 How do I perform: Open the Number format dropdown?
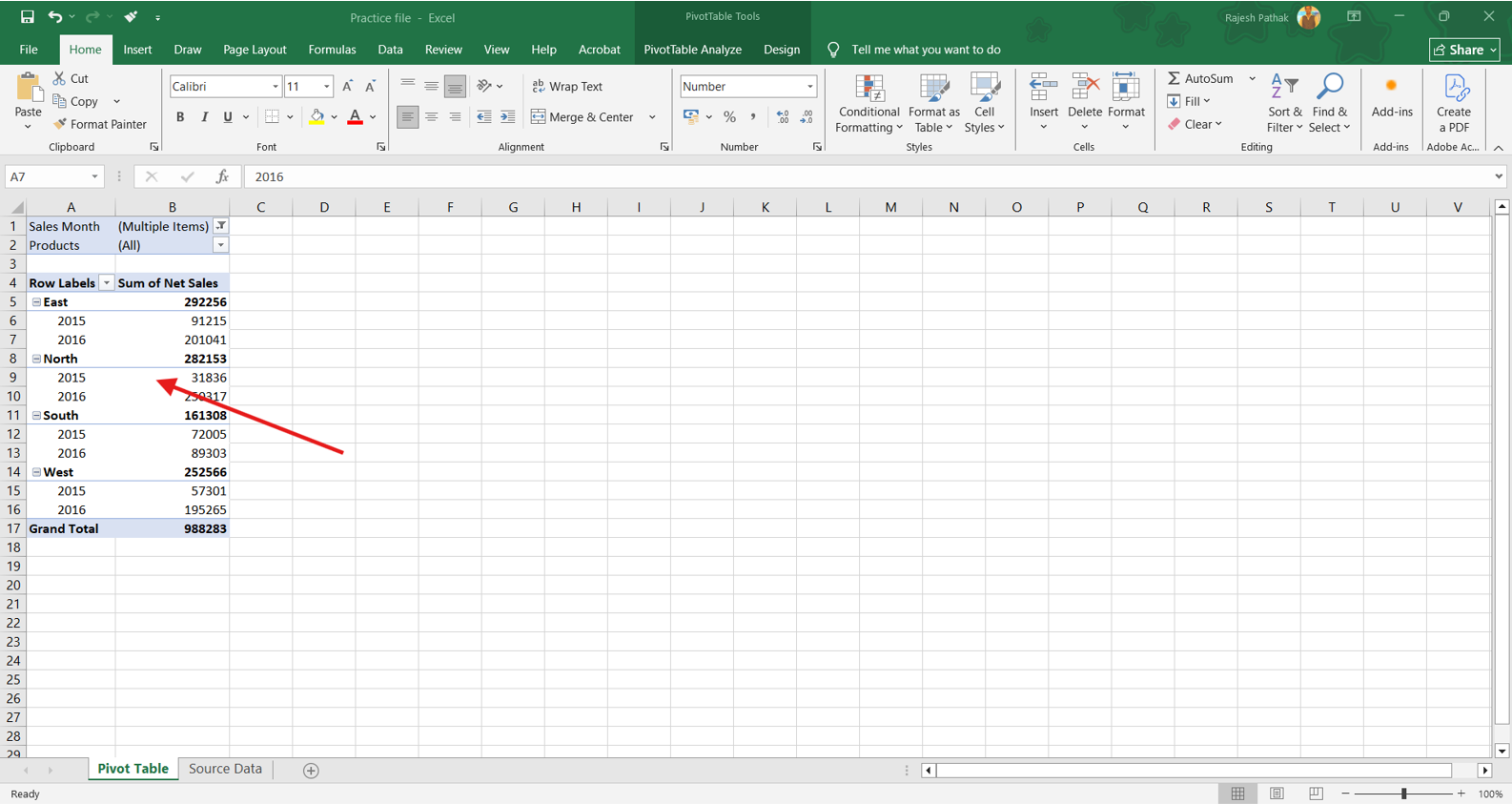pyautogui.click(x=809, y=87)
